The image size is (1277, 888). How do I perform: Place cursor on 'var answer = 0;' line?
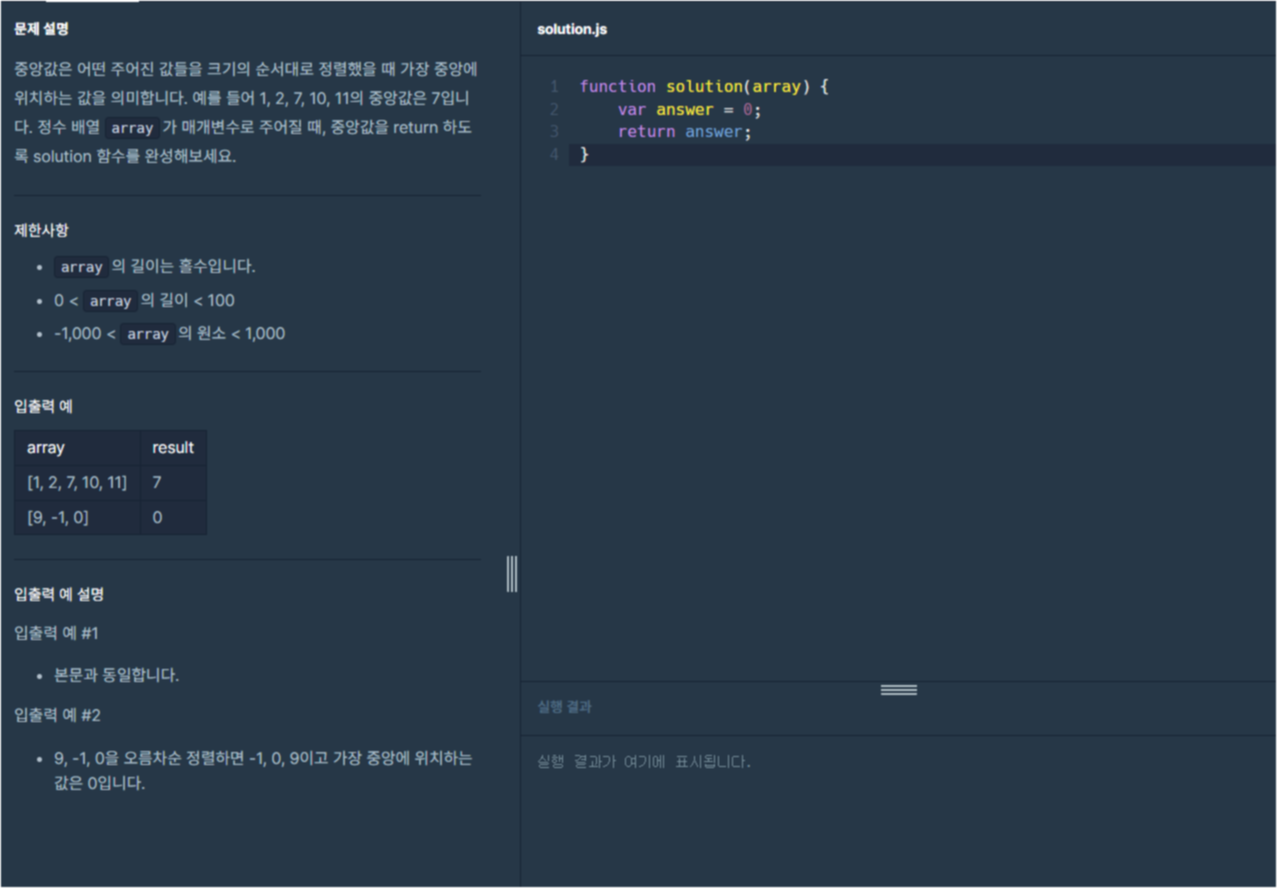689,110
